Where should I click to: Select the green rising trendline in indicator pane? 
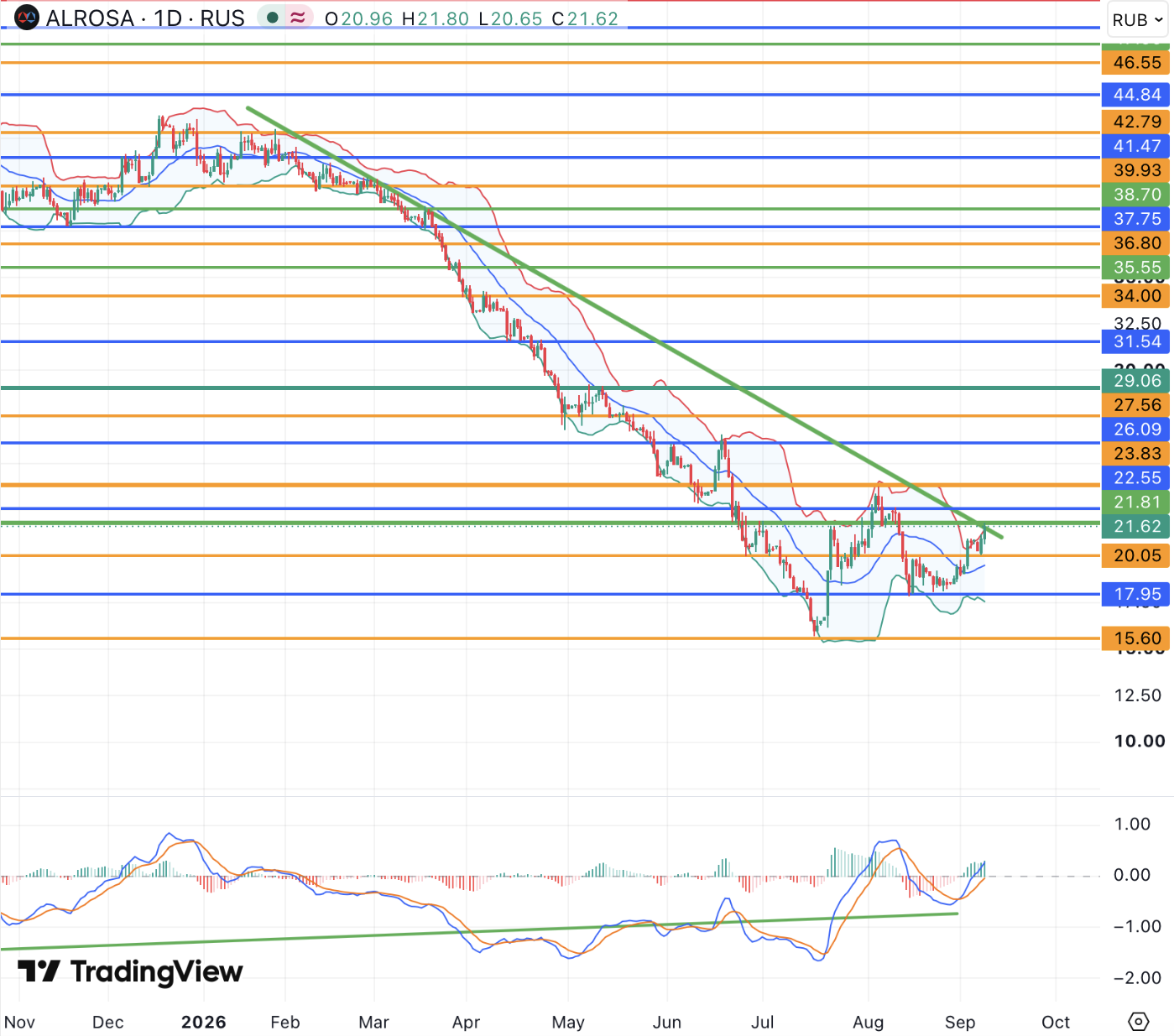(479, 931)
